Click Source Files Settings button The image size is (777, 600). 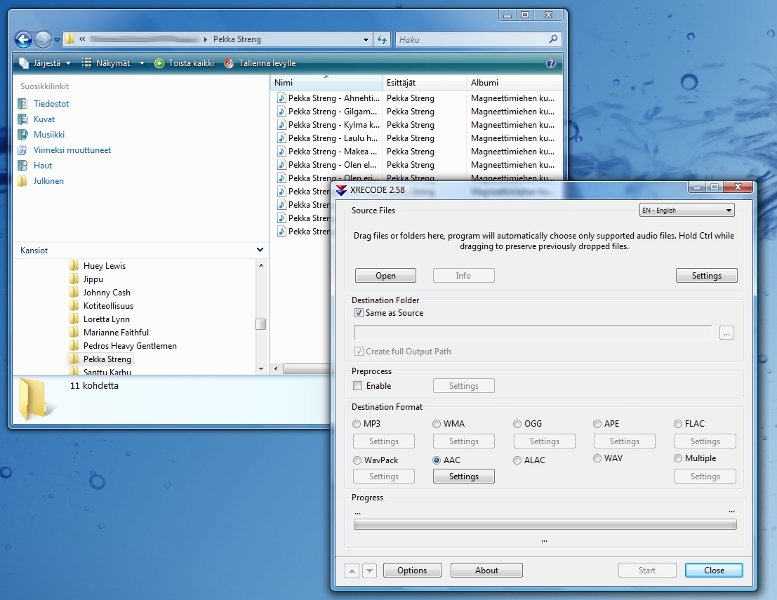tap(707, 275)
